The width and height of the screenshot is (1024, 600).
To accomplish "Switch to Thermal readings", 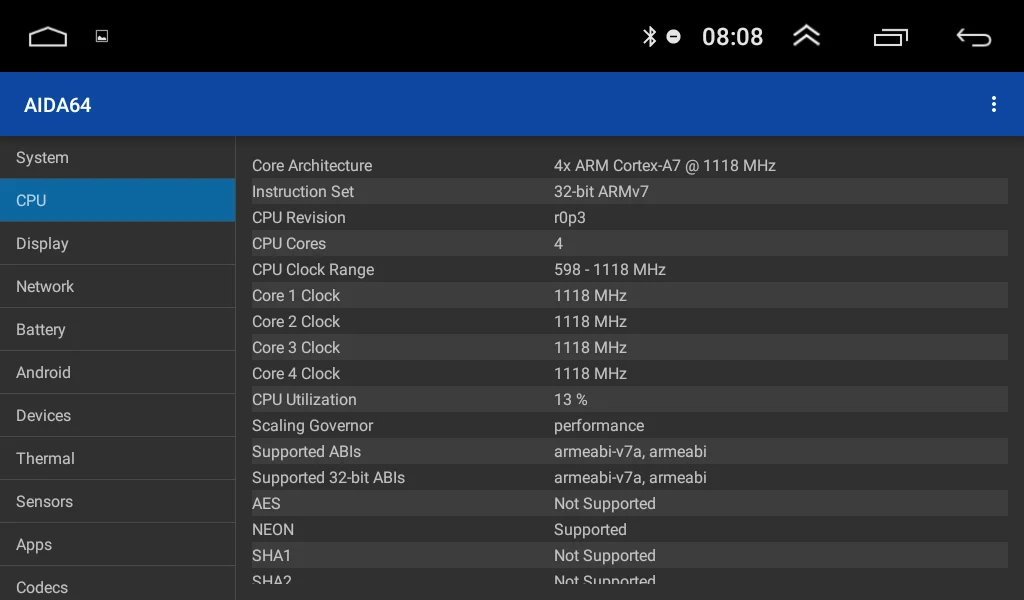I will pyautogui.click(x=118, y=459).
